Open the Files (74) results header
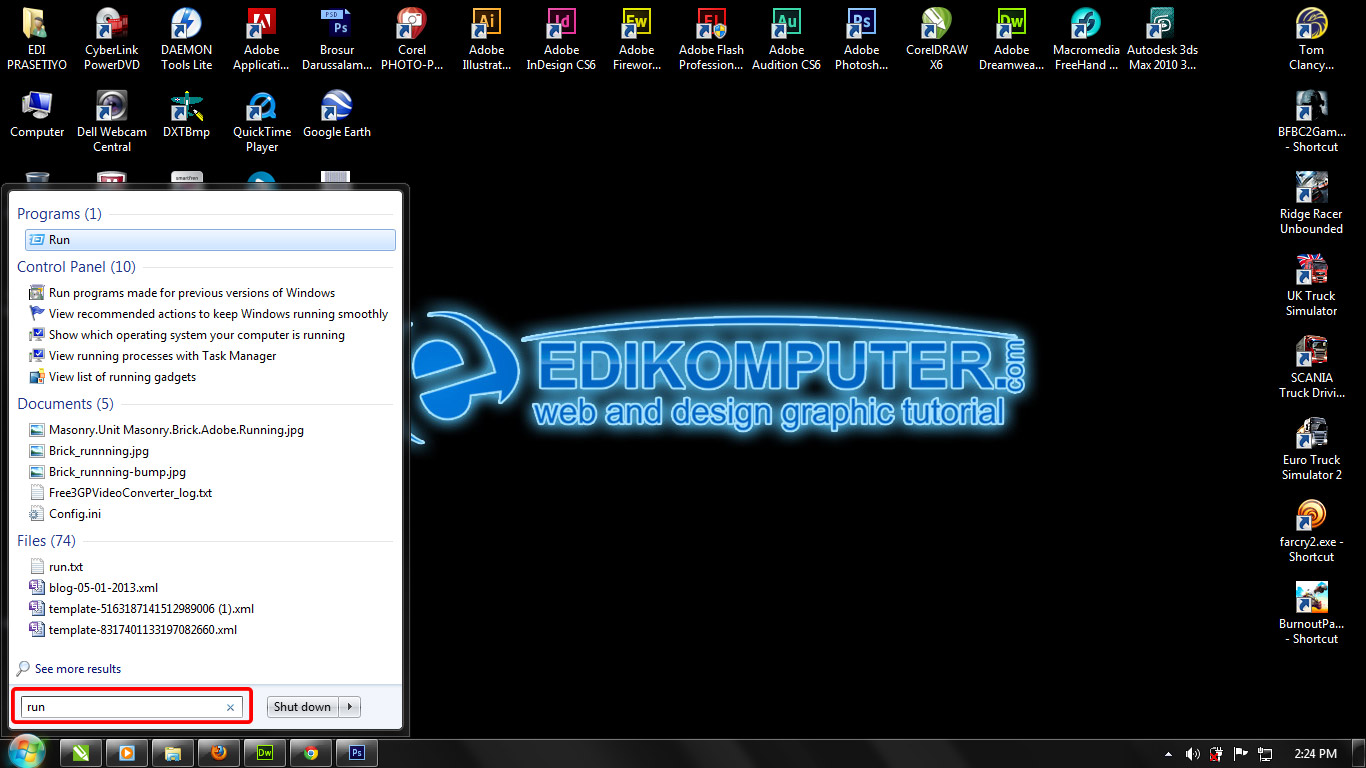Image resolution: width=1366 pixels, height=768 pixels. [46, 541]
